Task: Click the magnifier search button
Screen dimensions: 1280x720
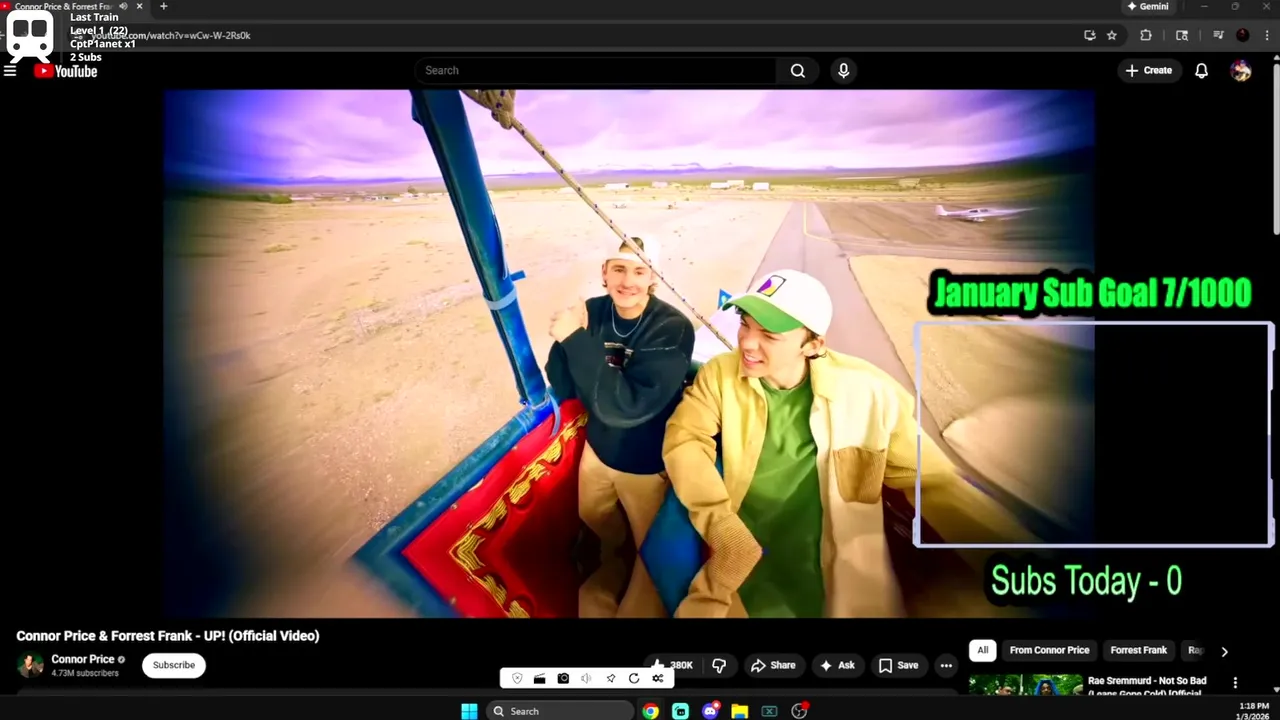Action: (798, 71)
